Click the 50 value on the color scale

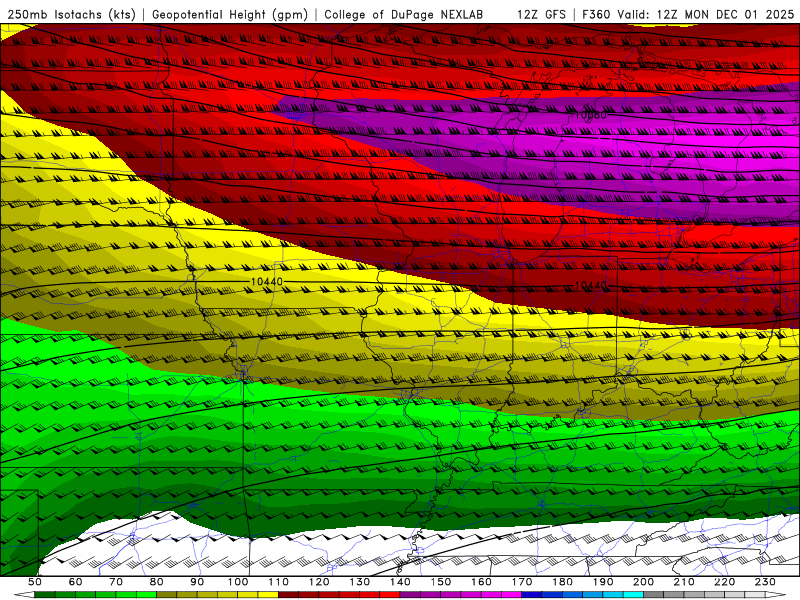point(35,582)
